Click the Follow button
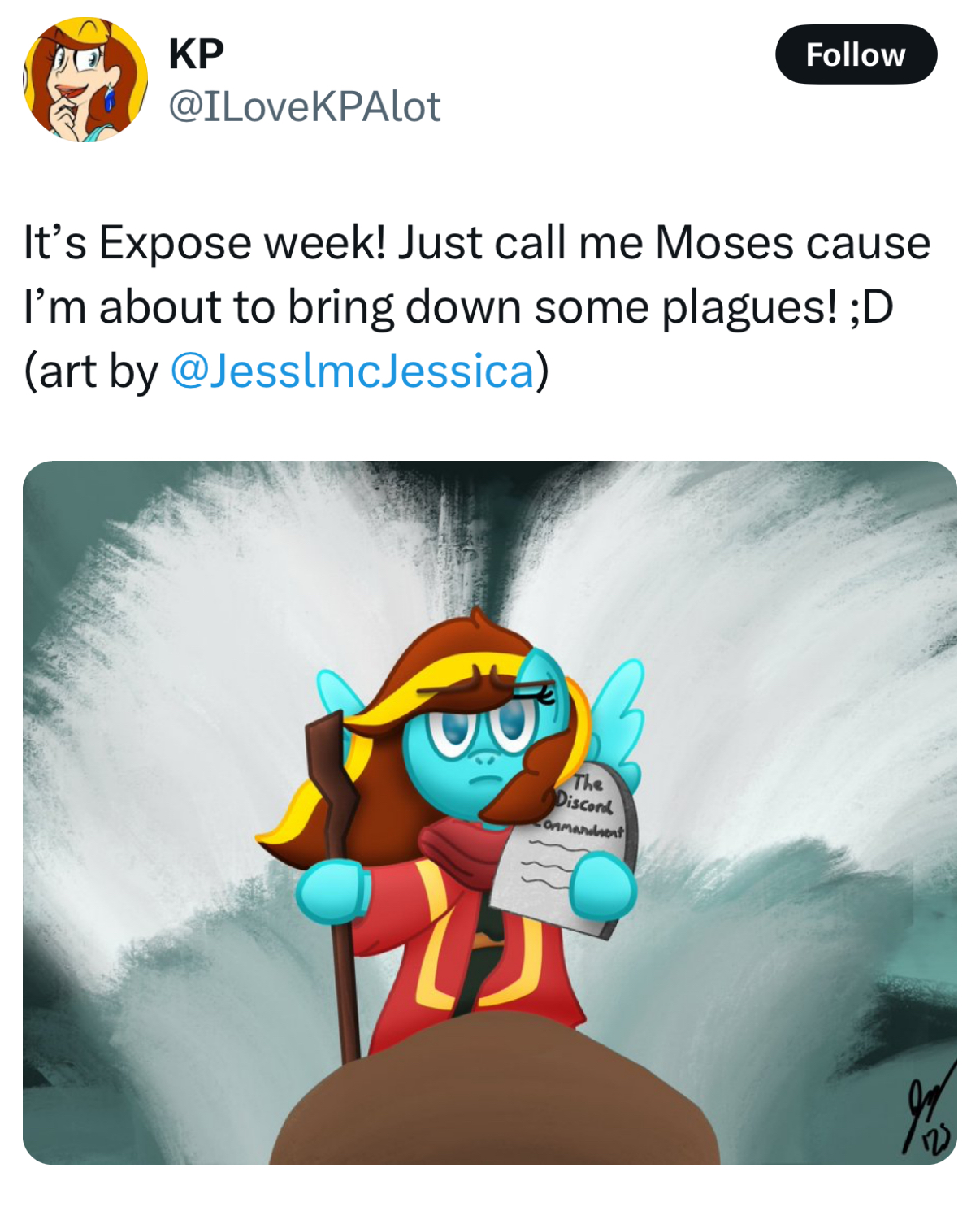The width and height of the screenshot is (980, 1220). pos(856,54)
